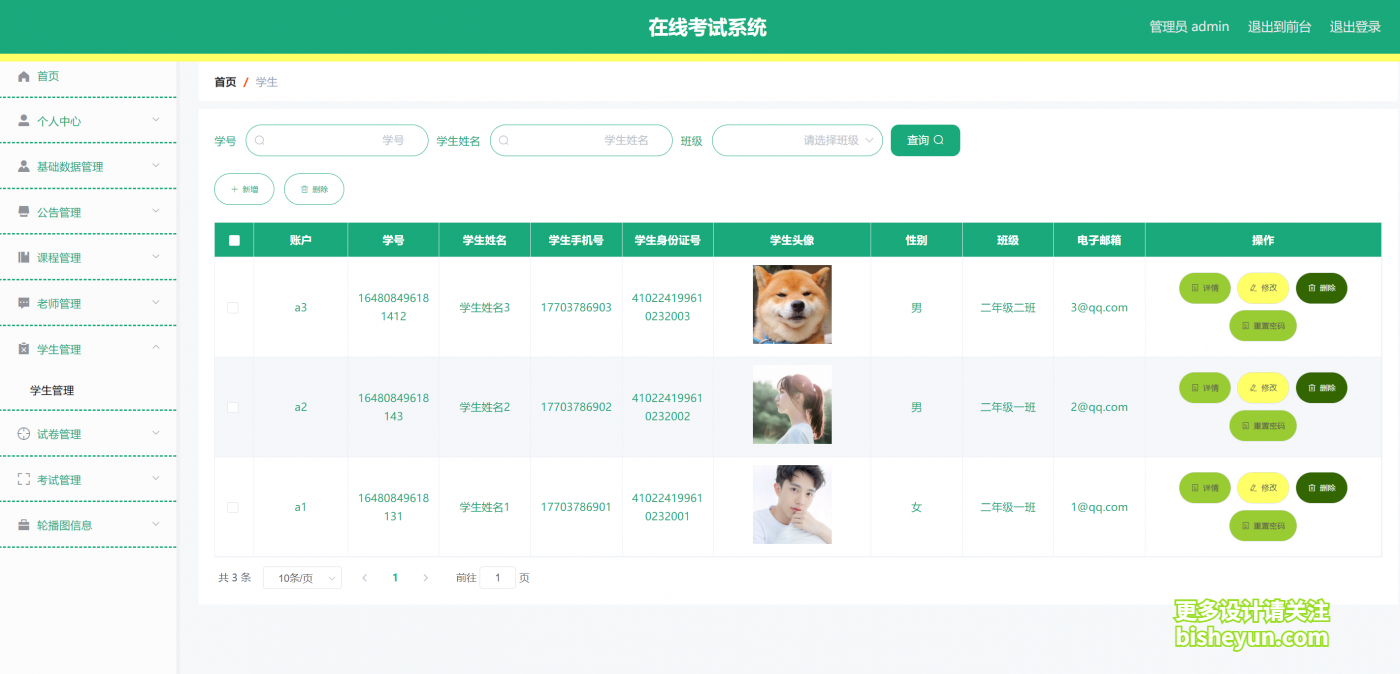Open the 个人中心 sidebar menu
The image size is (1400, 674).
(88, 121)
